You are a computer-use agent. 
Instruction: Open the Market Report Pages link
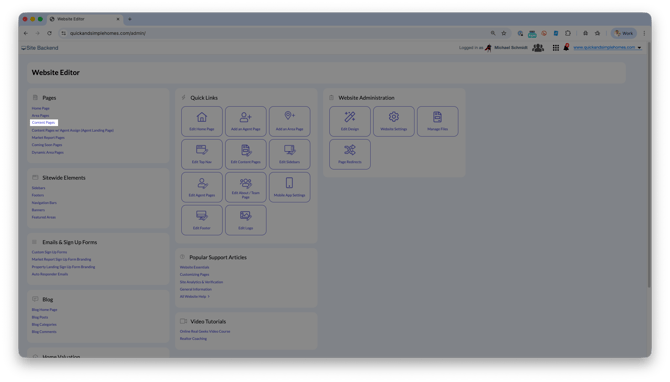click(48, 138)
